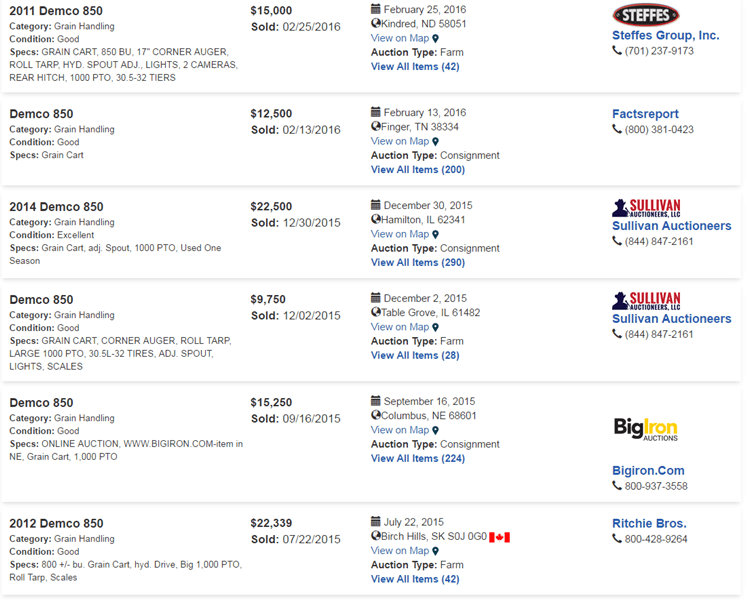Open the Ritchie Bros. auctioneer link
This screenshot has height=600, width=747.
point(649,523)
